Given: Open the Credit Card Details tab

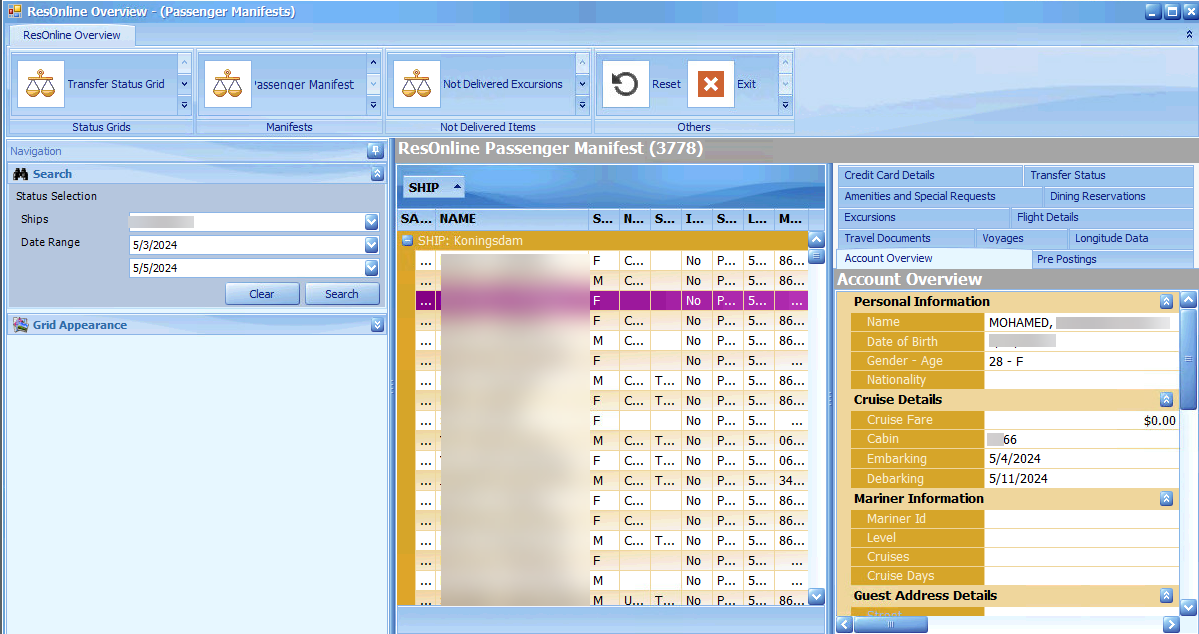Looking at the screenshot, I should 929,175.
